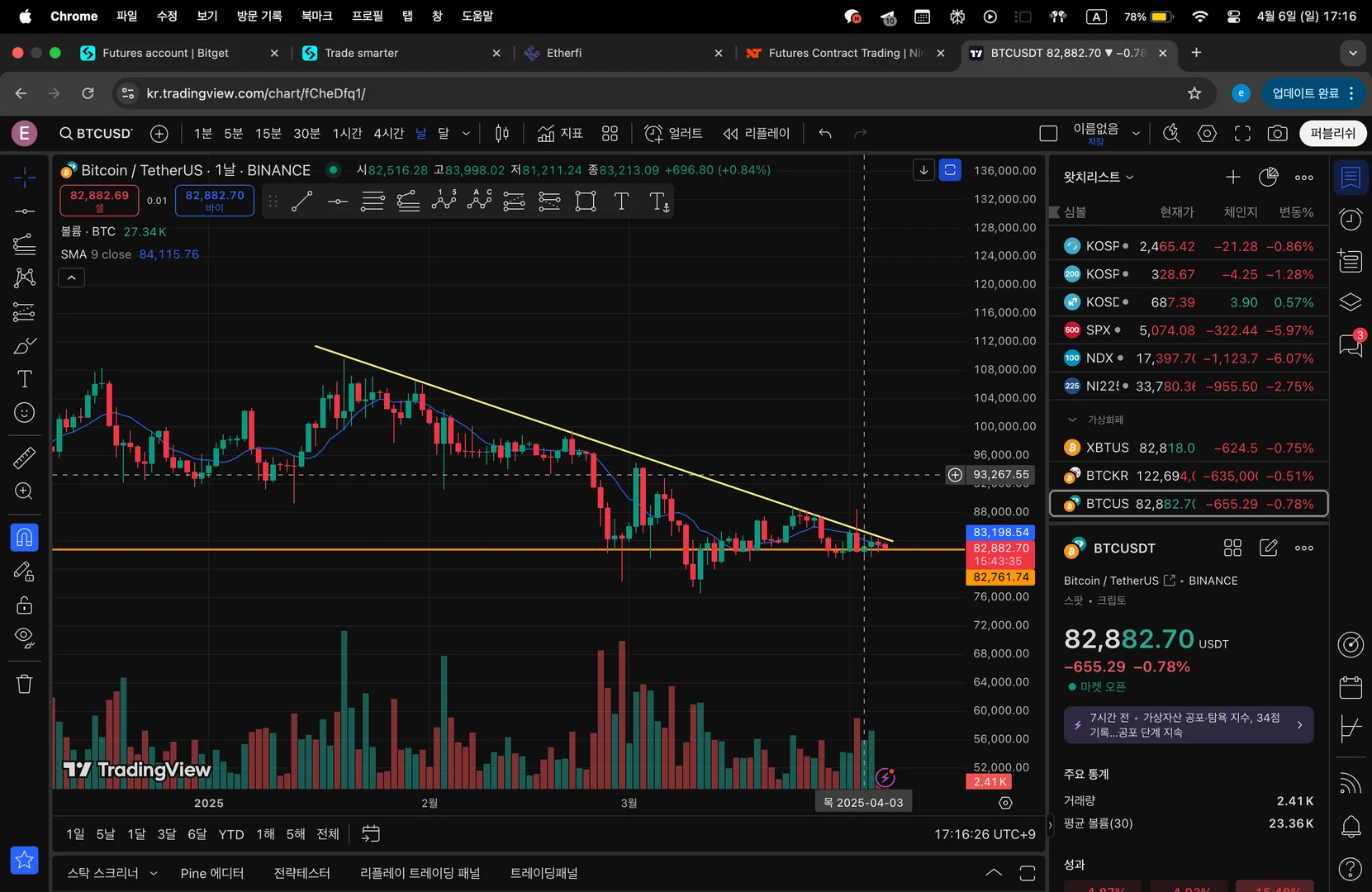Screen dimensions: 1372x892
Task: Select the crosshair cursor tool
Action: (25, 177)
